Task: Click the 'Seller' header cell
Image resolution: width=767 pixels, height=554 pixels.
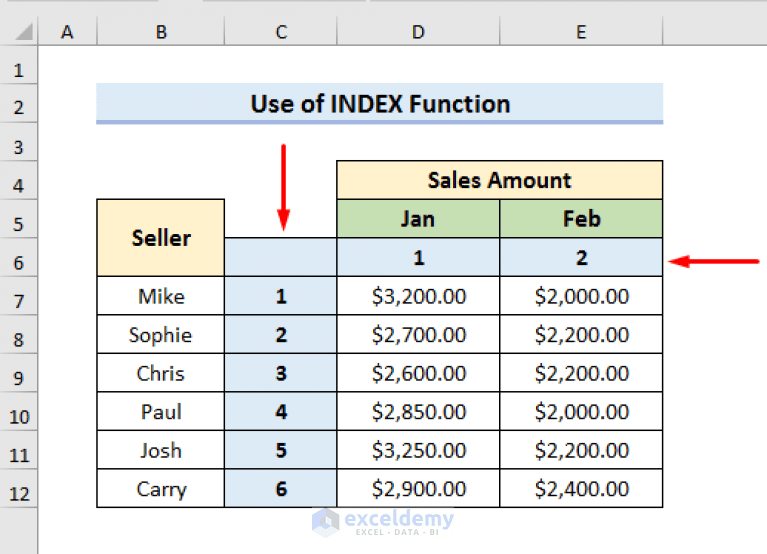Action: [x=161, y=238]
